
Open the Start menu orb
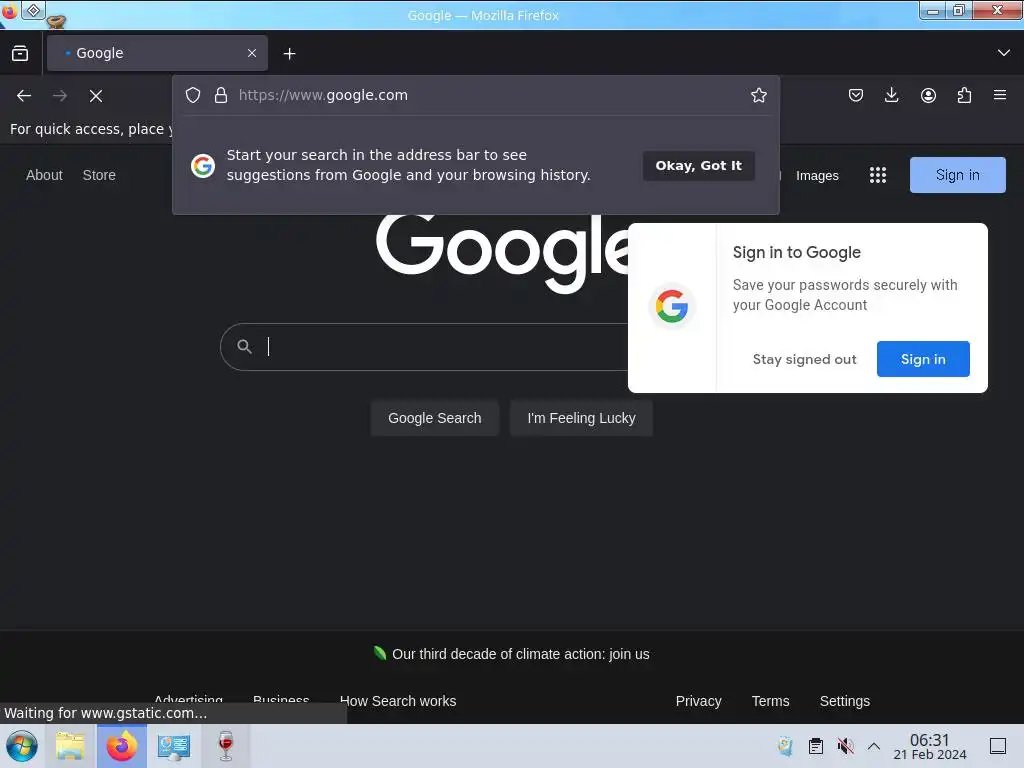click(x=22, y=746)
